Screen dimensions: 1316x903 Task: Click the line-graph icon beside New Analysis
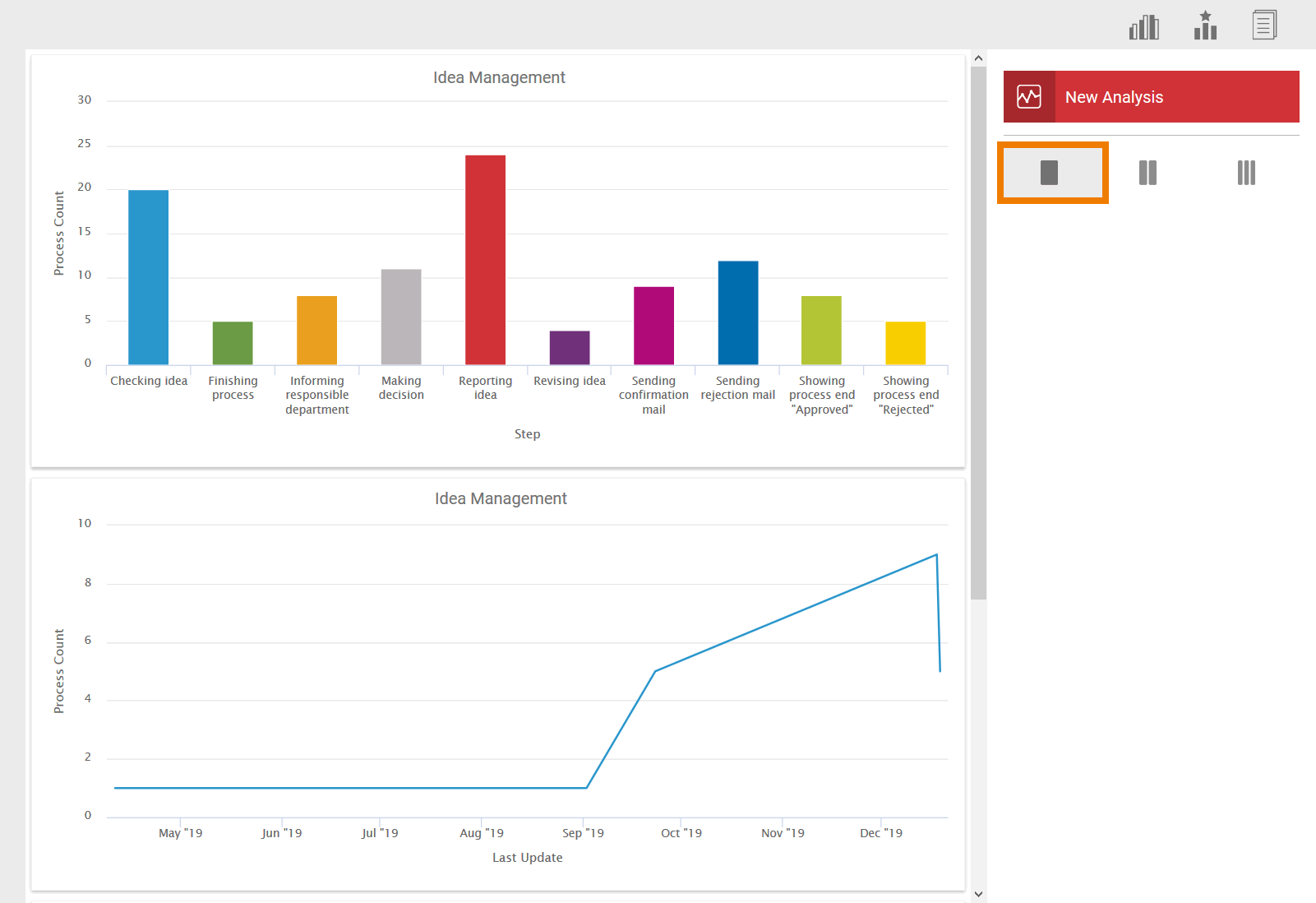(x=1029, y=97)
